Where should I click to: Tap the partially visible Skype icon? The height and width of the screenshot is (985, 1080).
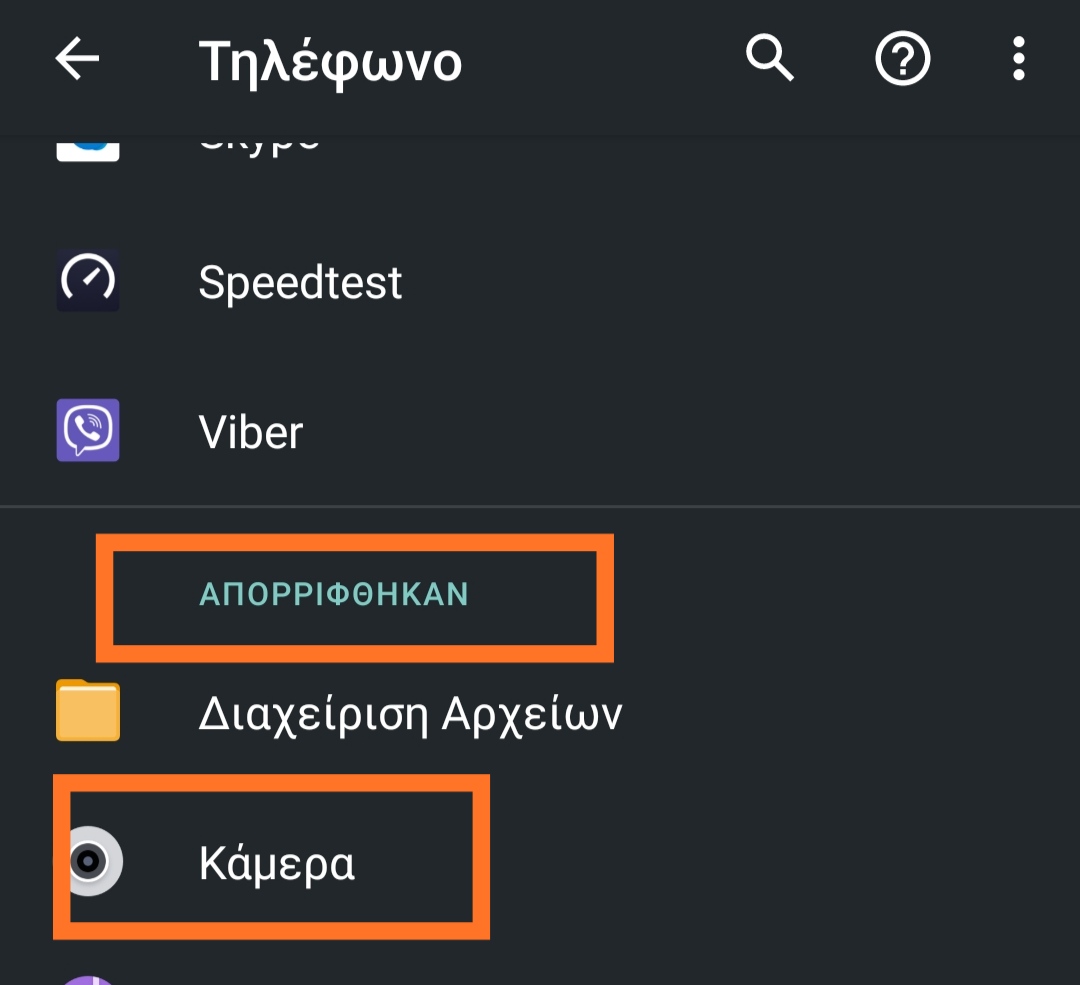coord(88,148)
